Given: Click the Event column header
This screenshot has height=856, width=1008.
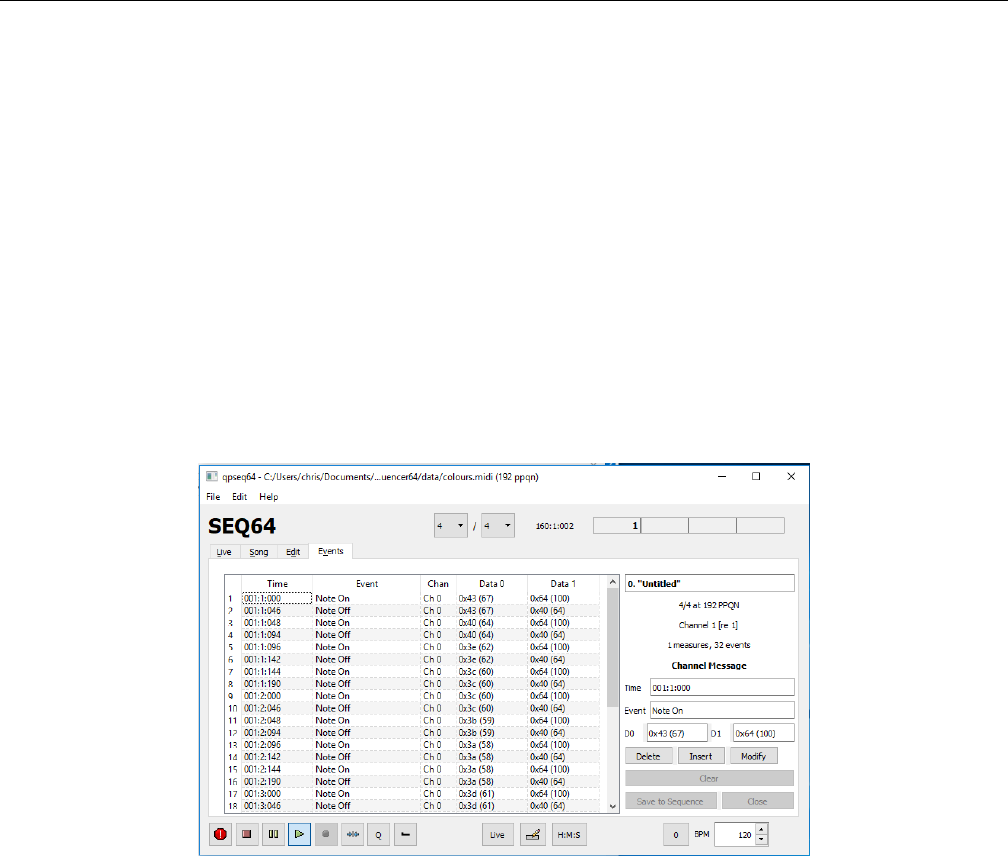Looking at the screenshot, I should [366, 584].
